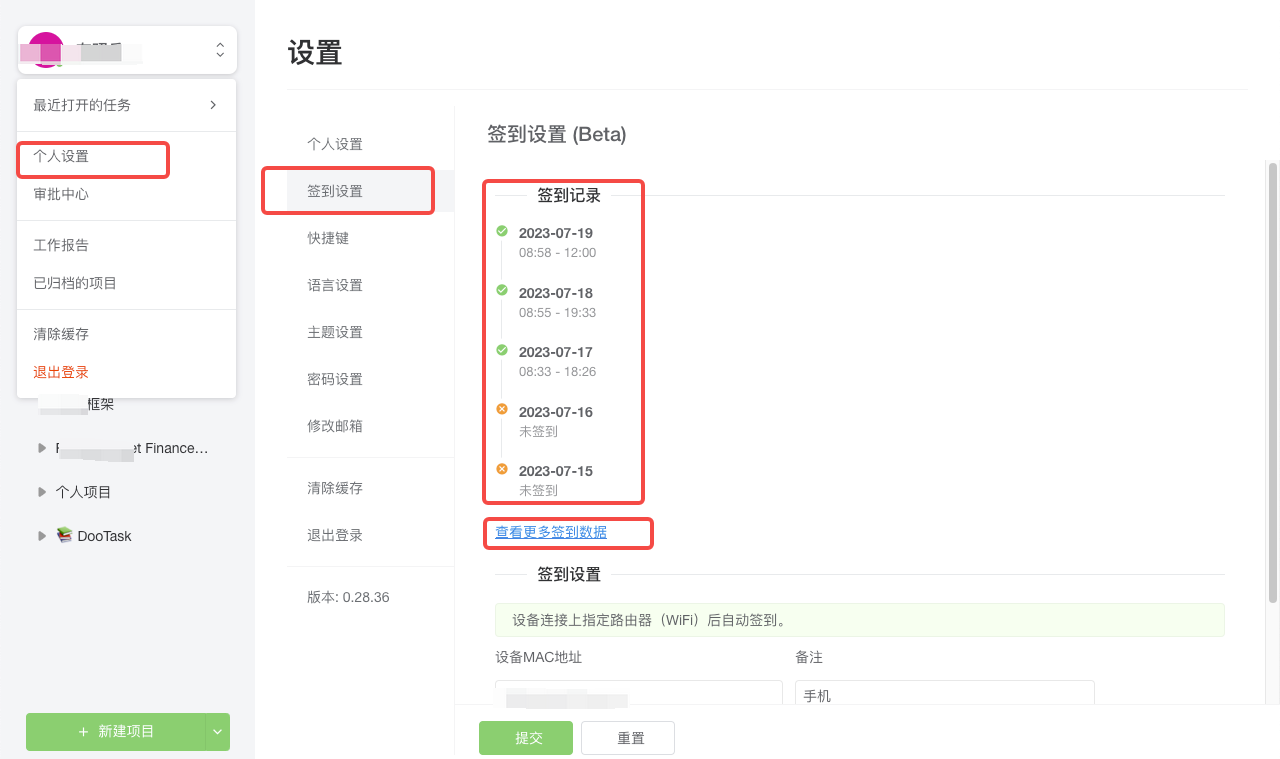Click the user avatar in the sidebar

pos(44,50)
